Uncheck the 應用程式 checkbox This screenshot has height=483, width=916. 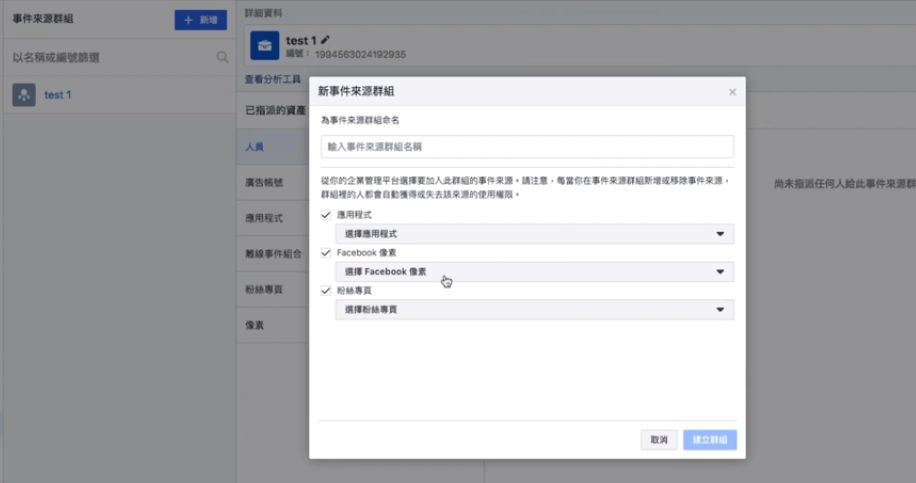[x=326, y=215]
